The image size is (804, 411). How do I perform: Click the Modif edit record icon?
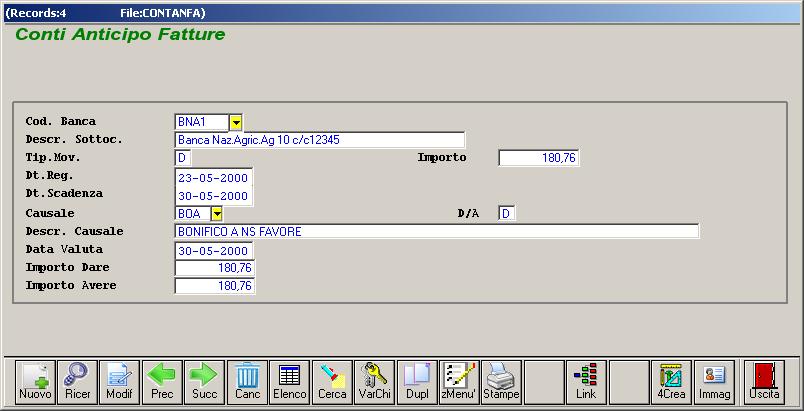(119, 381)
